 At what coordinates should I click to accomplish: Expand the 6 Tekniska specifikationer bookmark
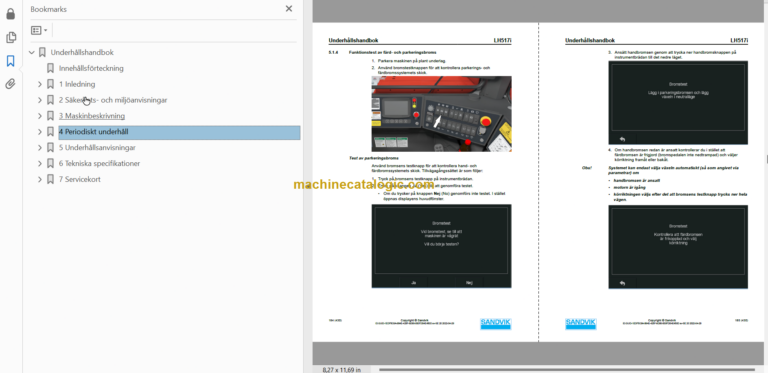40,163
